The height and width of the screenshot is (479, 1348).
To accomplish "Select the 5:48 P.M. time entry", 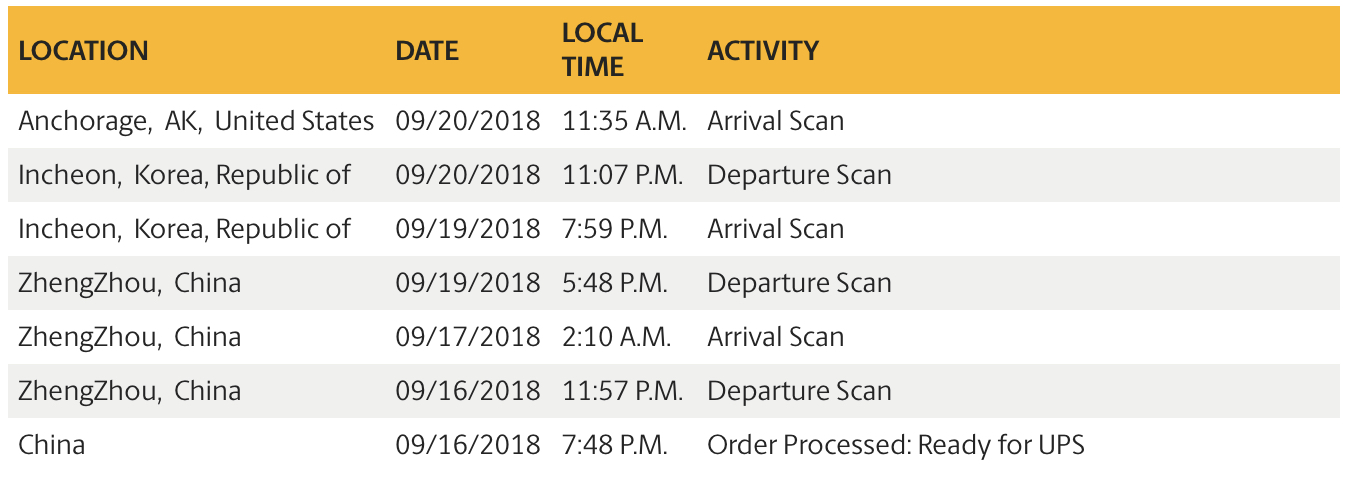I will pyautogui.click(x=614, y=283).
